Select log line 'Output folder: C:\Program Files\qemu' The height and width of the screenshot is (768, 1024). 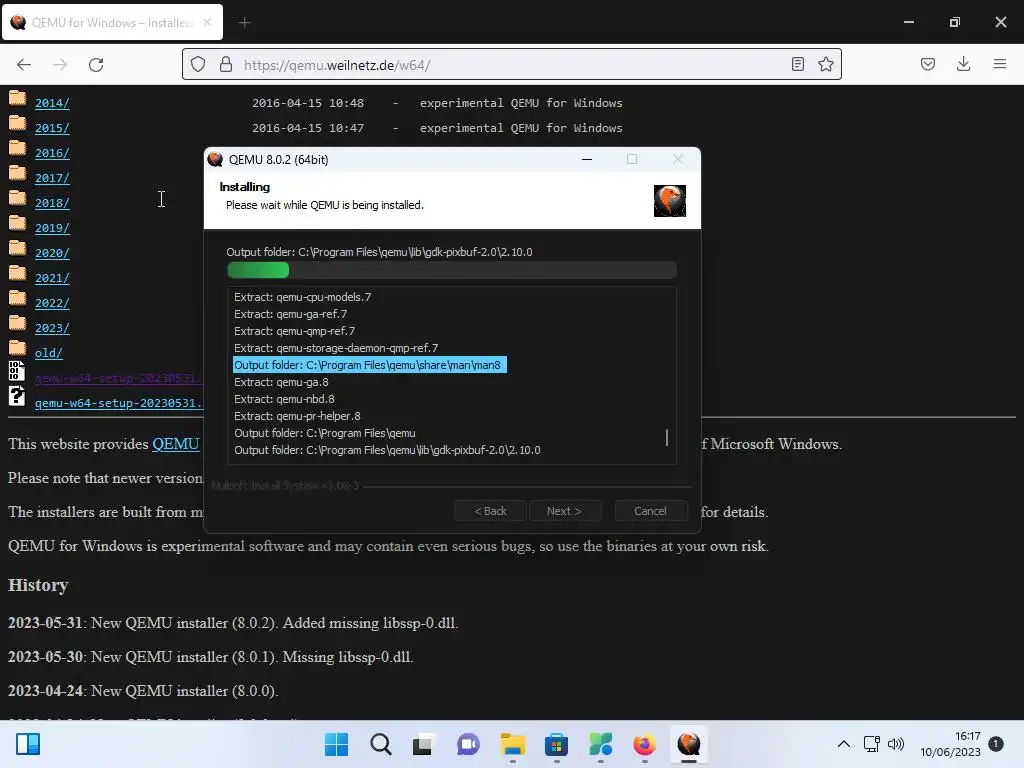[325, 433]
